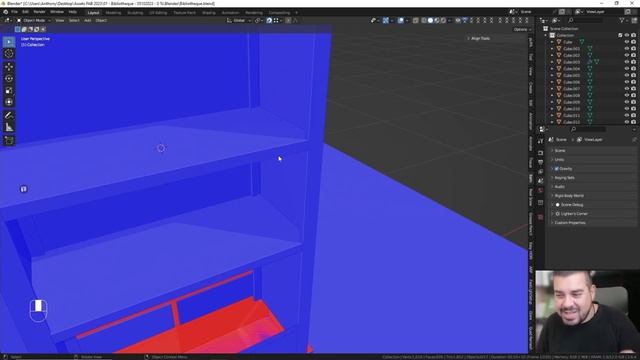Hide Collection via its eye icon
Viewport: 640px width, 360px height.
pos(627,36)
